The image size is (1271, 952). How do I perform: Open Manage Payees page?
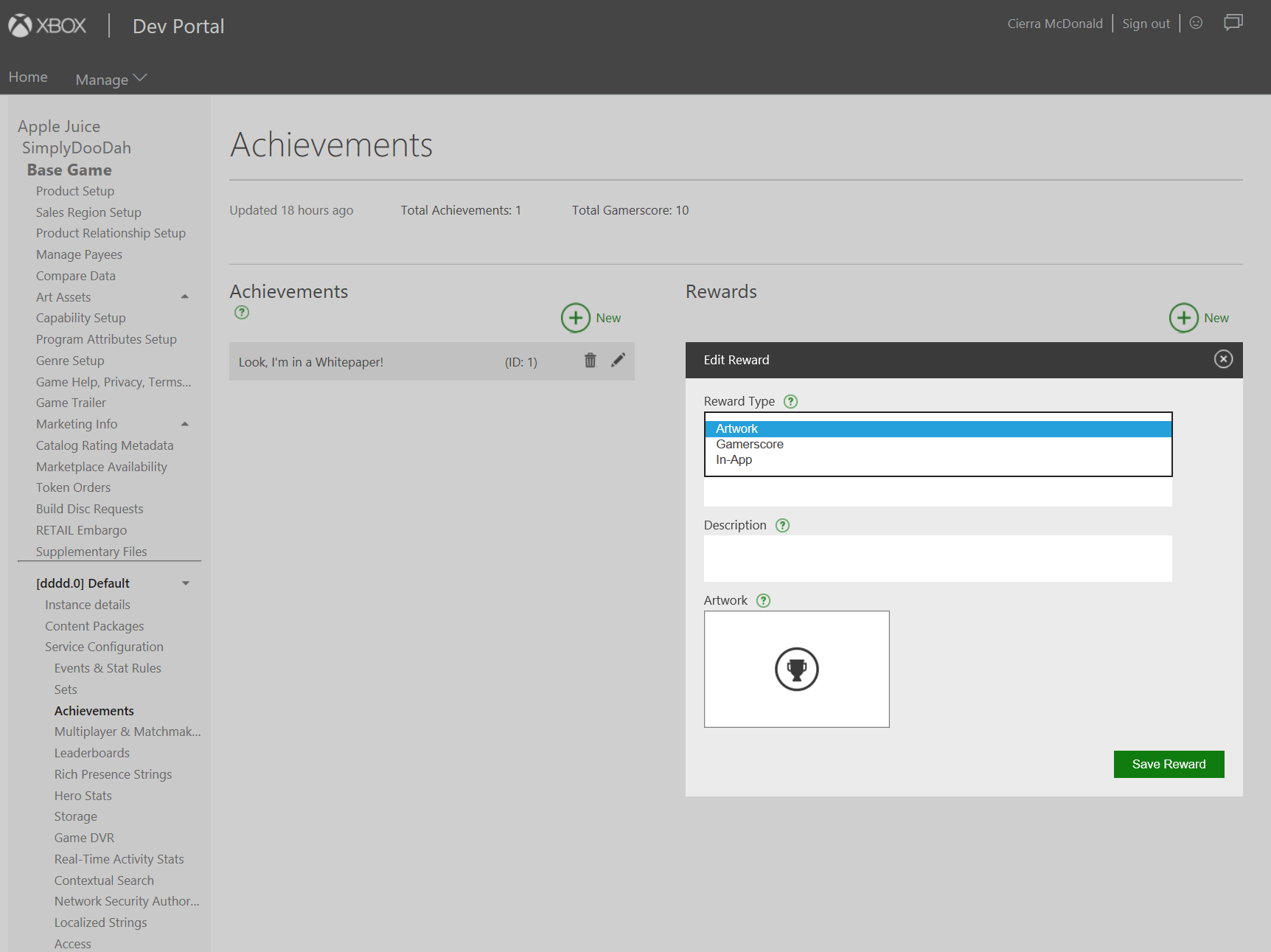[79, 254]
